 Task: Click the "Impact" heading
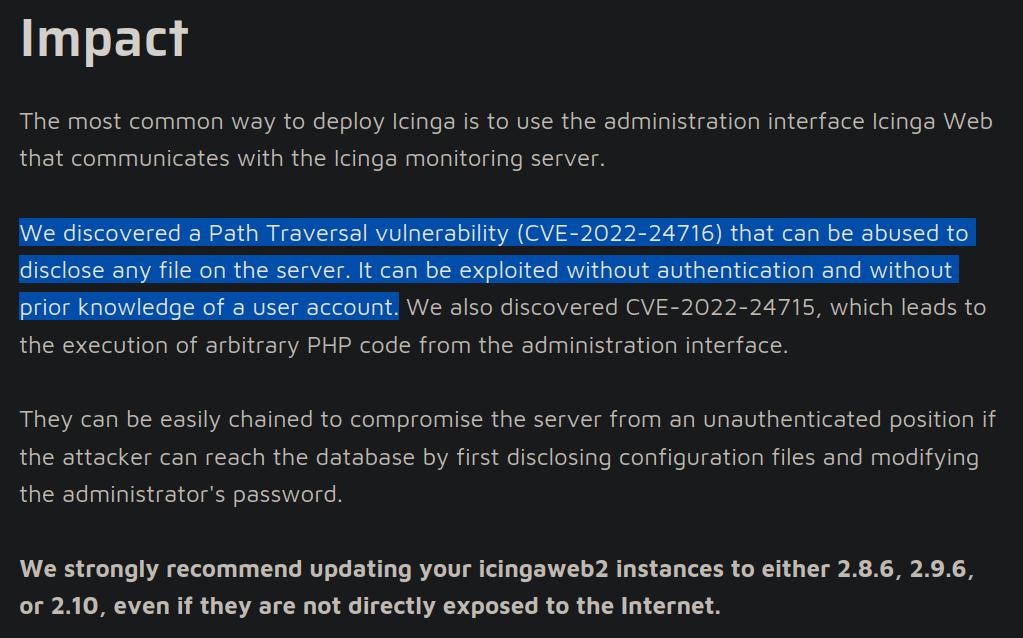(104, 37)
